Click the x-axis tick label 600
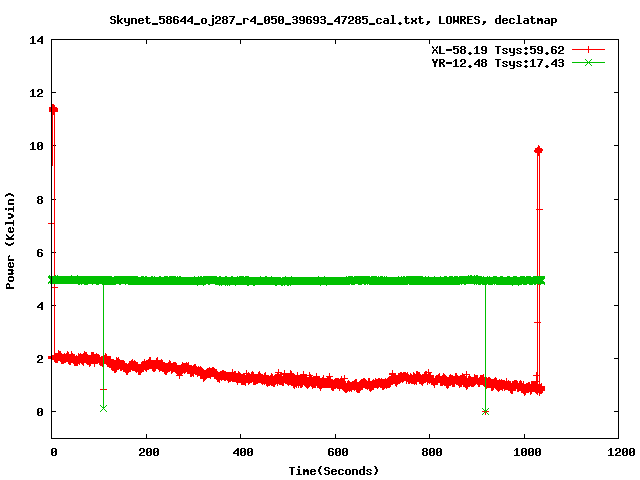The image size is (640, 480). 337,452
